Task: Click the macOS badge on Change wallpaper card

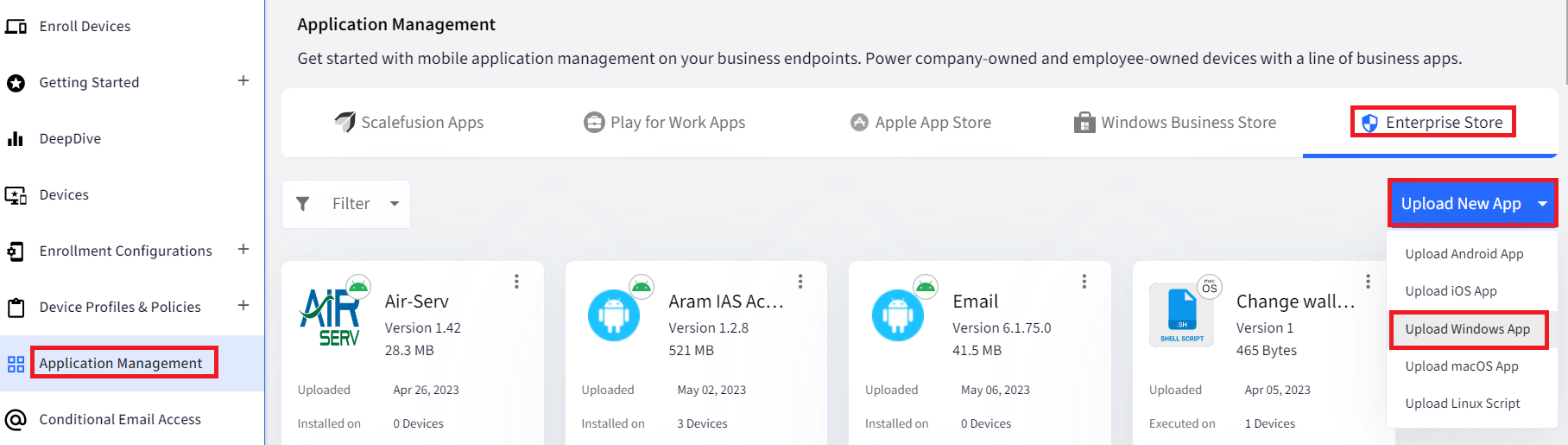Action: (x=1210, y=287)
